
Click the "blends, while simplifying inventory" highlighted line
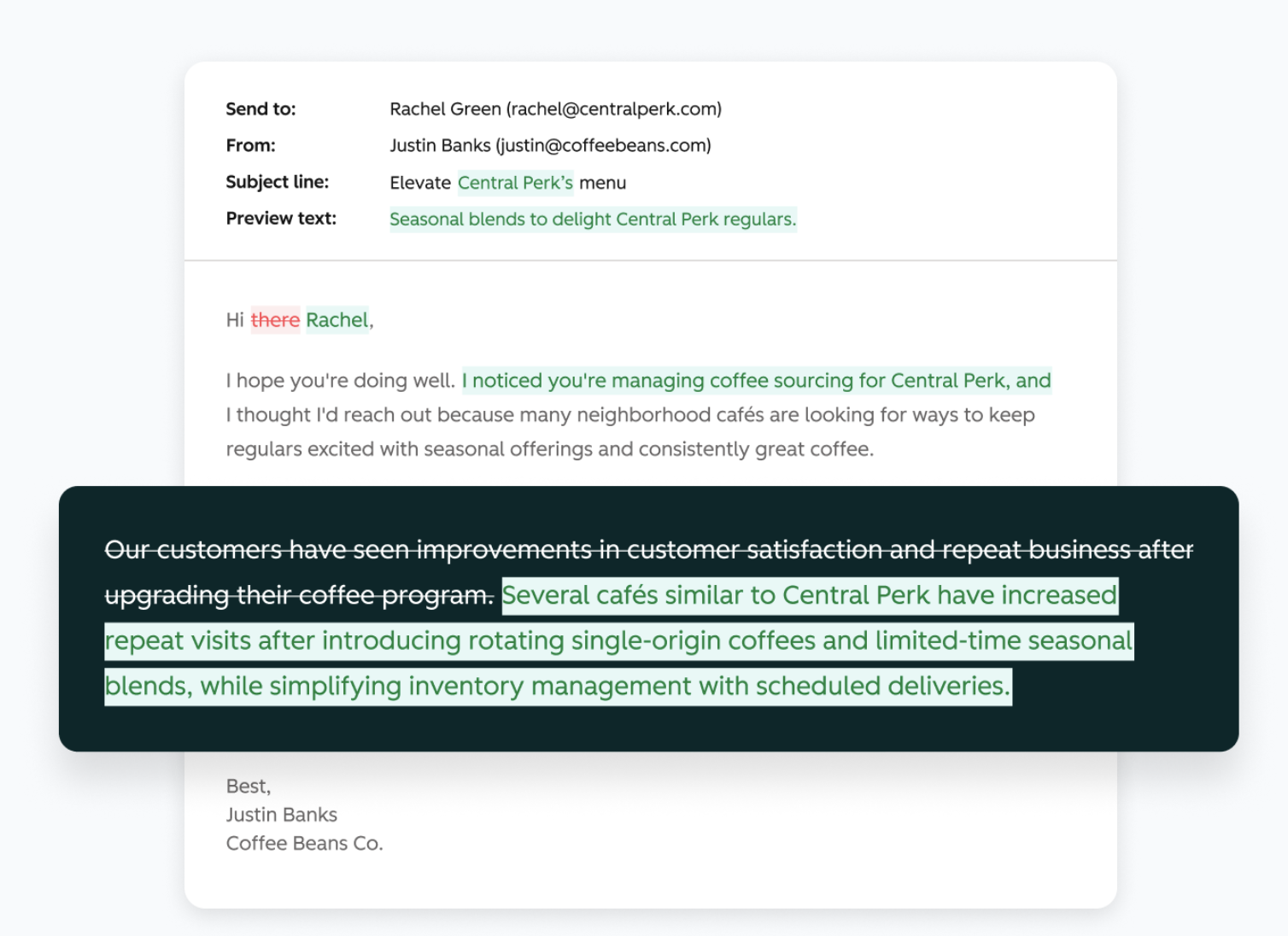coord(558,686)
